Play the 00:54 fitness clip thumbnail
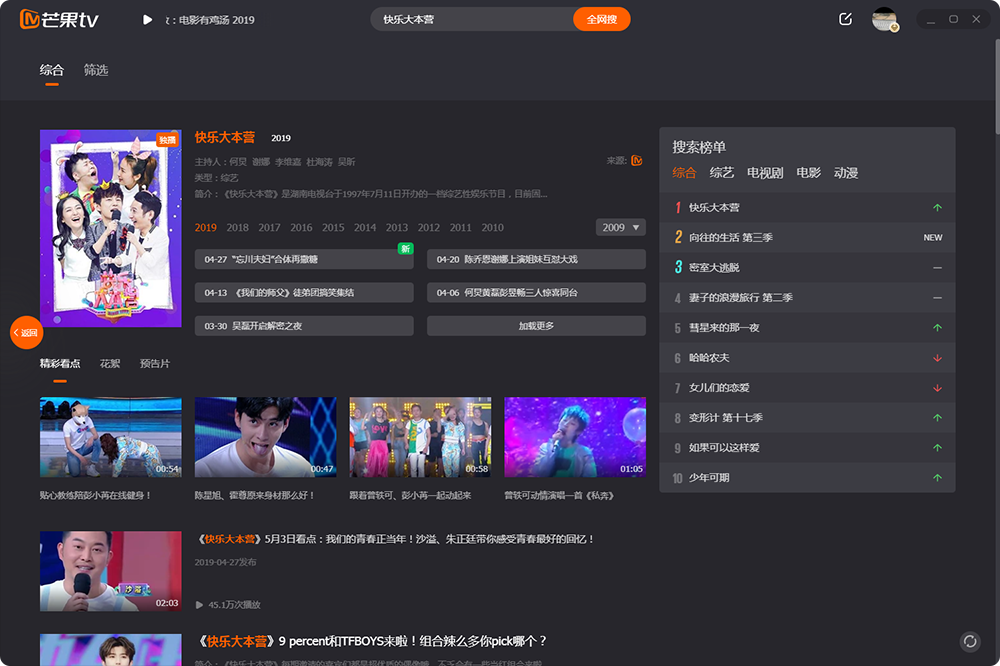 (110, 437)
